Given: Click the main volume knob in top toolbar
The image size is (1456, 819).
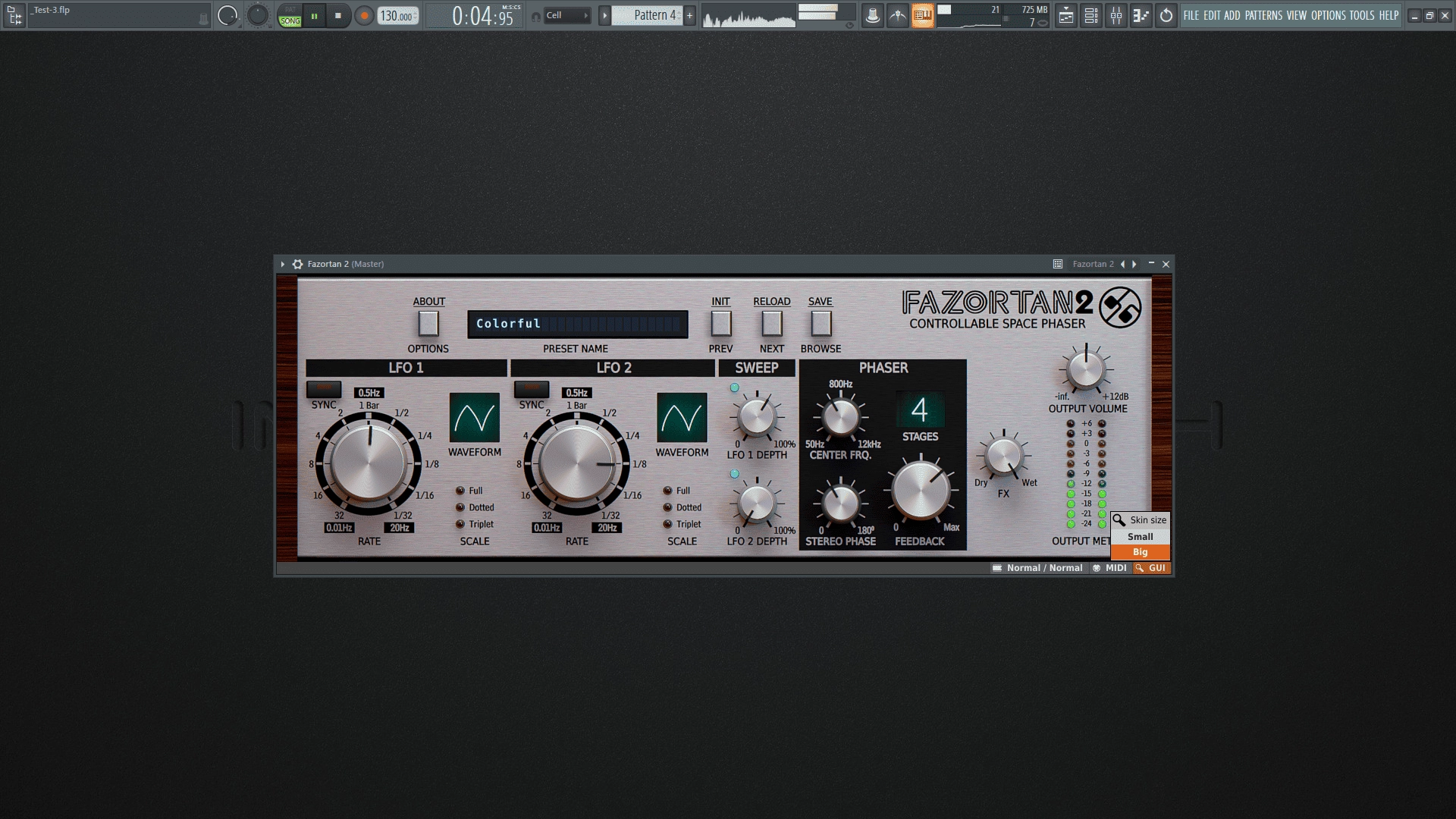Looking at the screenshot, I should click(x=227, y=15).
